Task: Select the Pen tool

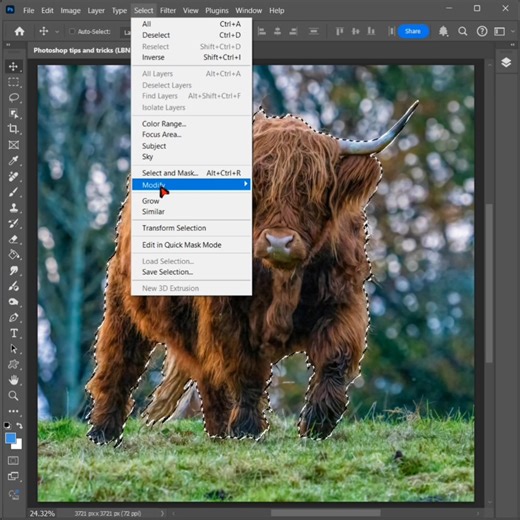Action: coord(13,317)
